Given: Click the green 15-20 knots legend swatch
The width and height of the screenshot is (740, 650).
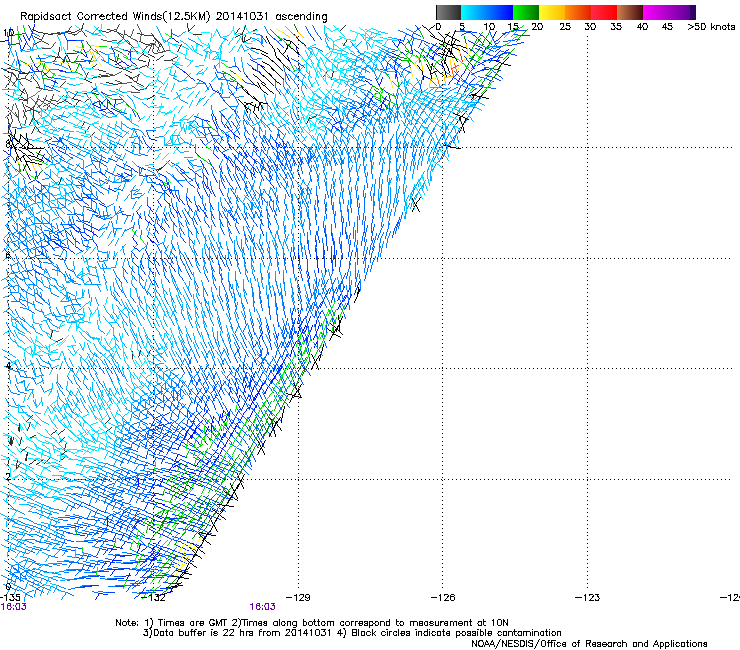Looking at the screenshot, I should pos(526,12).
